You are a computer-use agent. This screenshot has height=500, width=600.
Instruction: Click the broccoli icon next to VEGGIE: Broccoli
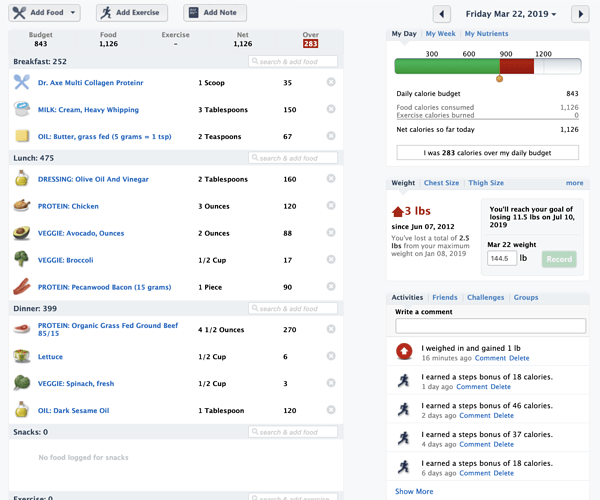click(x=22, y=259)
